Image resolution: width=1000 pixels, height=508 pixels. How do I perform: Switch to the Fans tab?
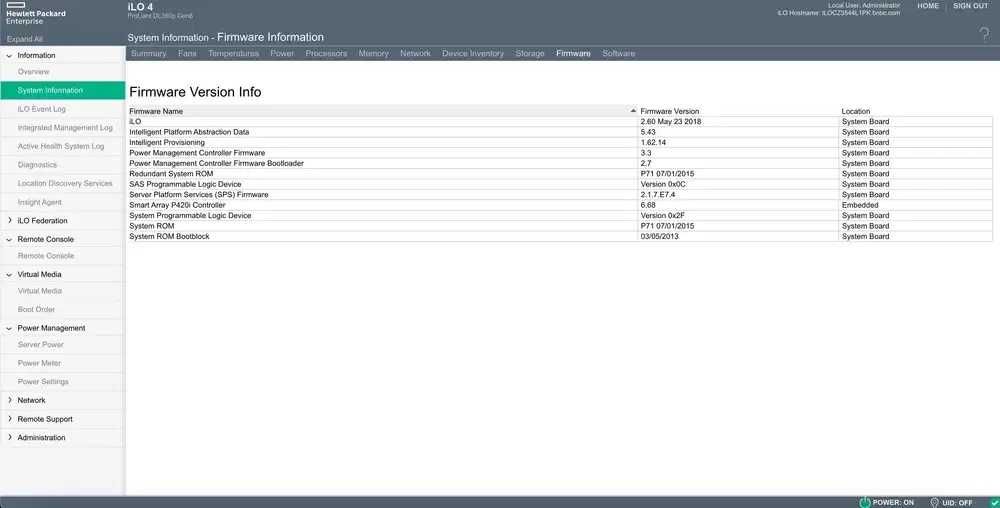click(x=187, y=54)
